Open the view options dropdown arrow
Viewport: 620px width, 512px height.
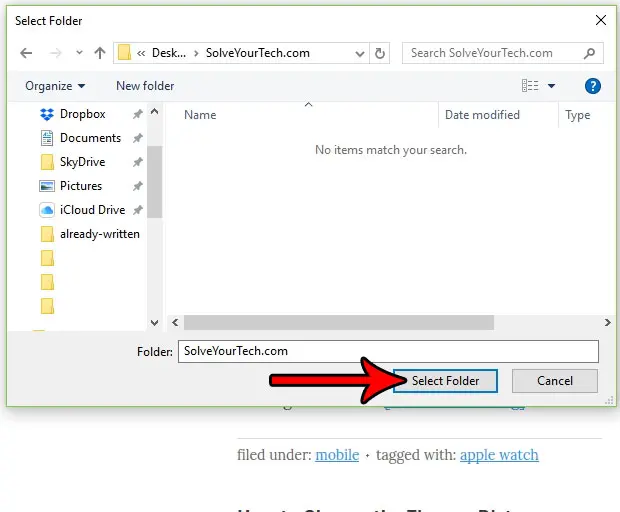[x=551, y=85]
